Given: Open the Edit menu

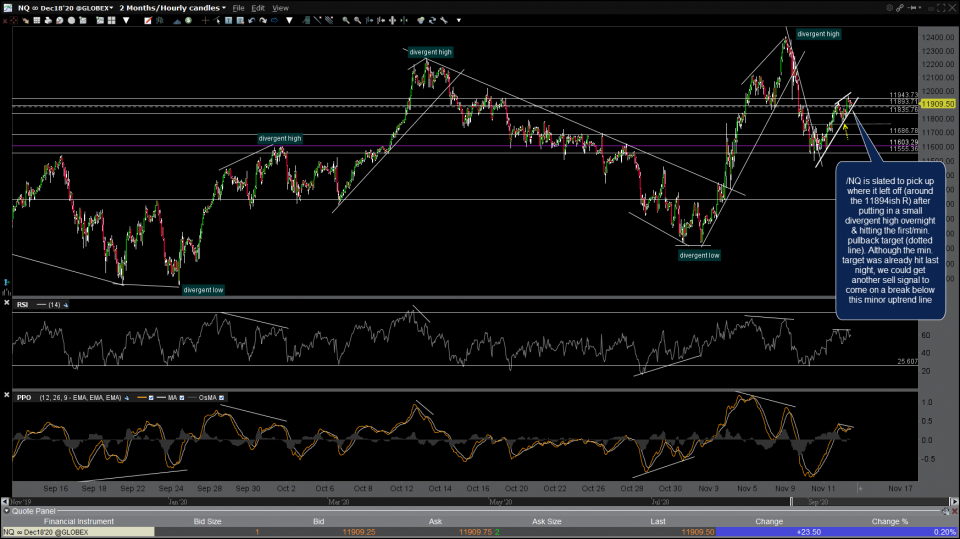Looking at the screenshot, I should (x=258, y=8).
